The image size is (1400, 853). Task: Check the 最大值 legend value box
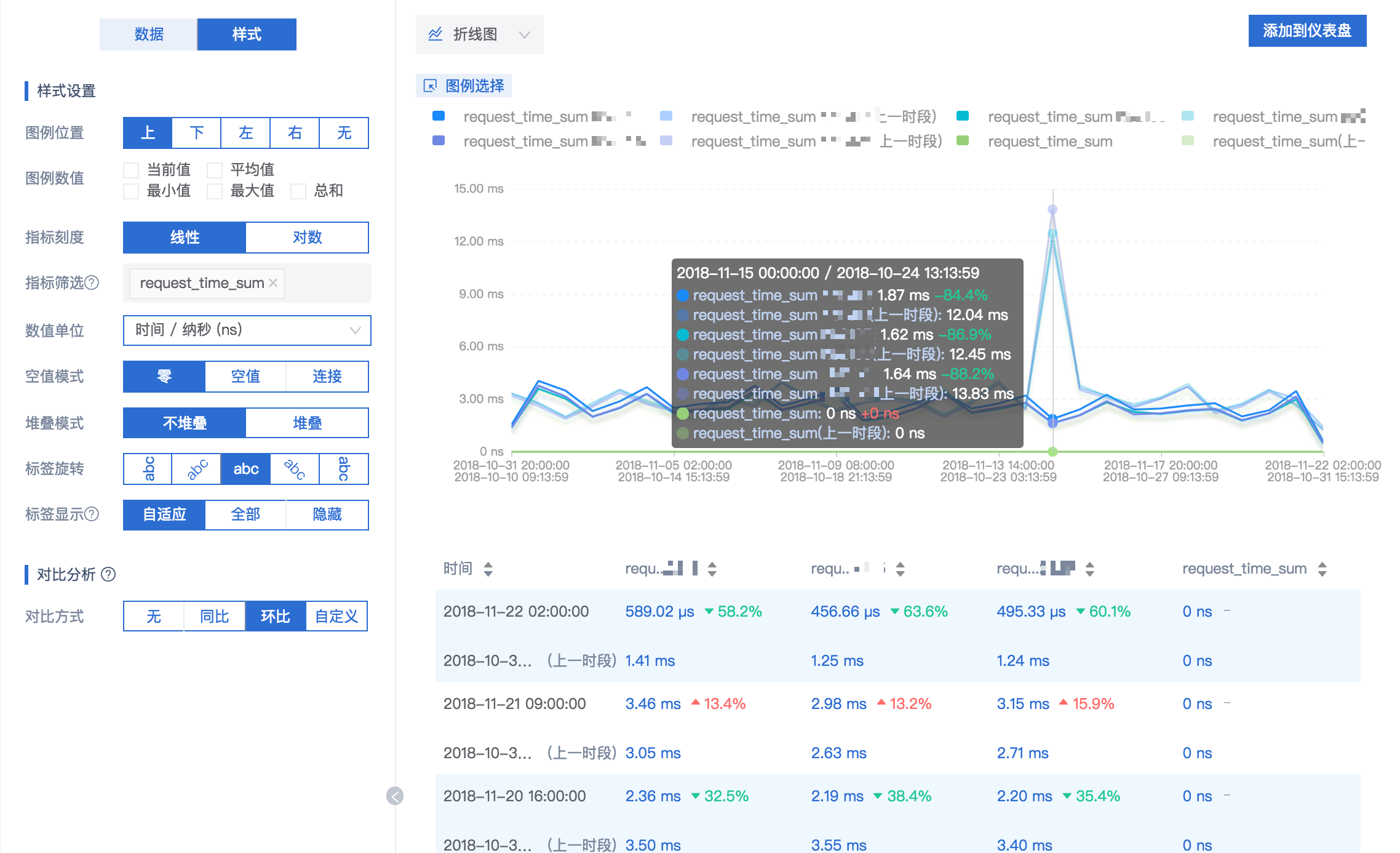pyautogui.click(x=215, y=191)
